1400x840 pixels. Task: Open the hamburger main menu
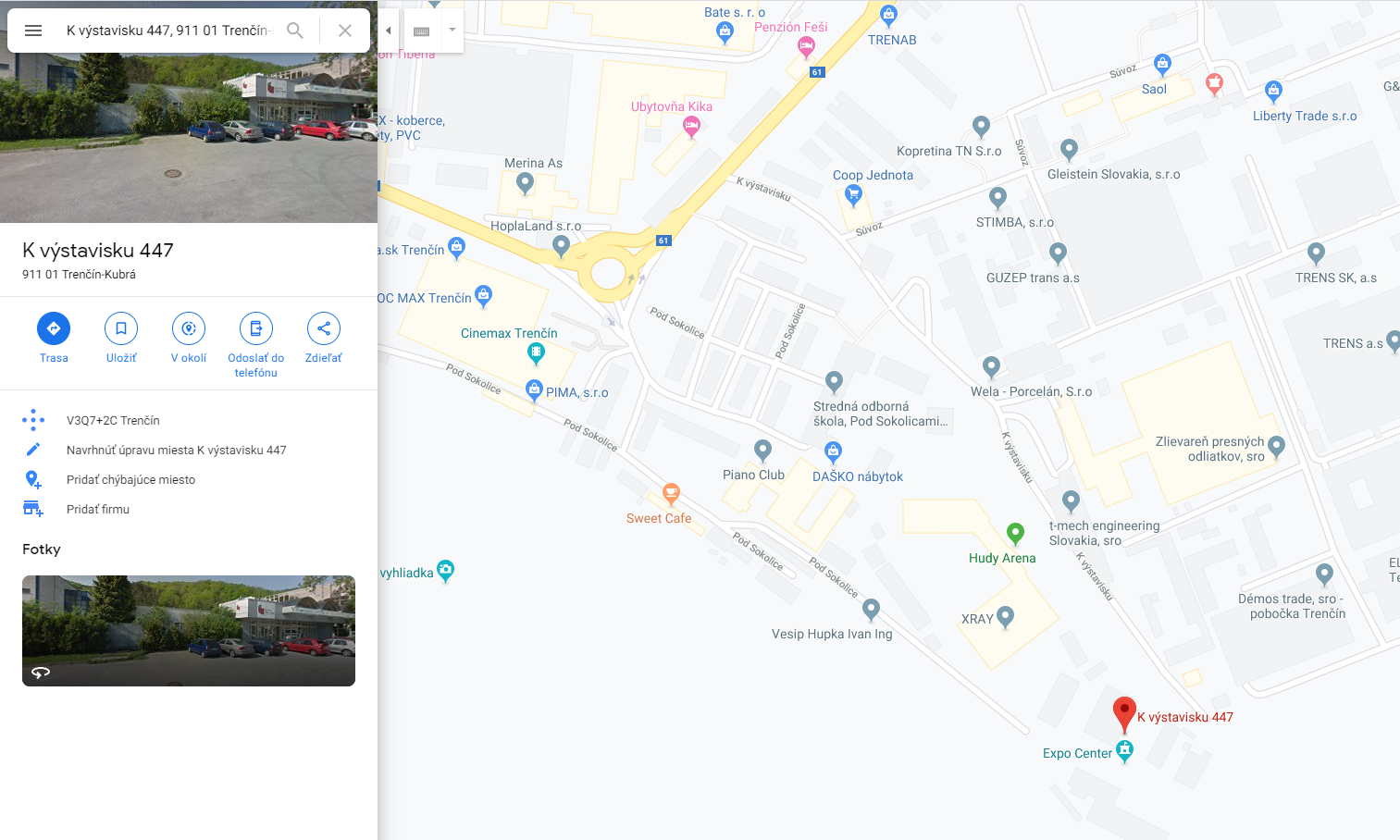[33, 31]
